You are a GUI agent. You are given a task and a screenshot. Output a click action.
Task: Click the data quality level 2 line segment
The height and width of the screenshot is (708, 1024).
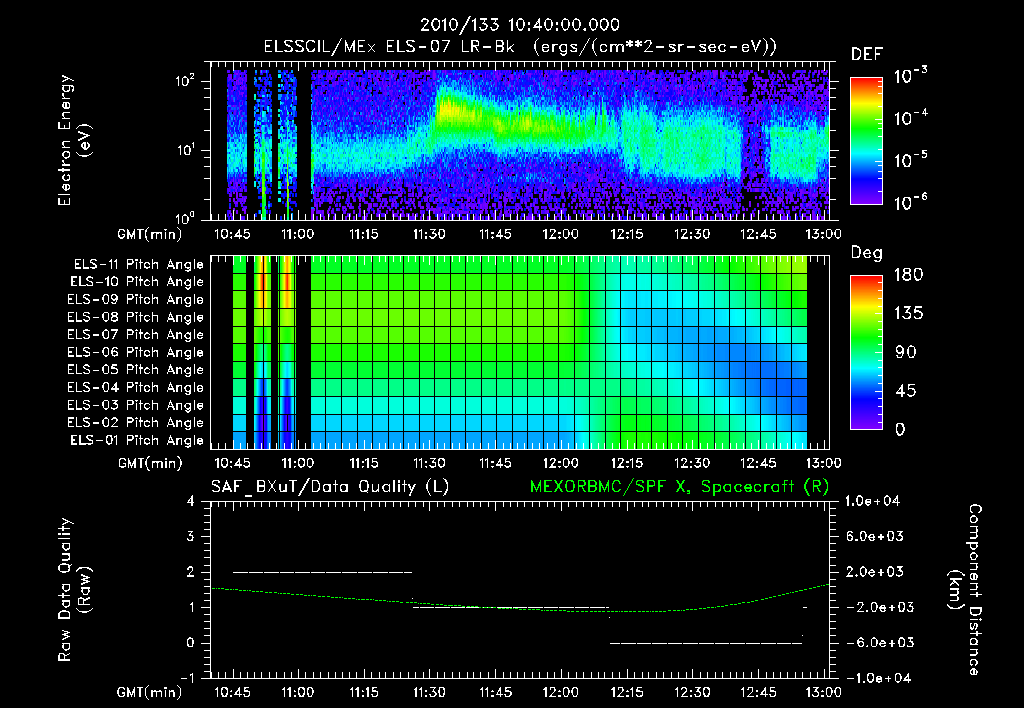click(323, 572)
